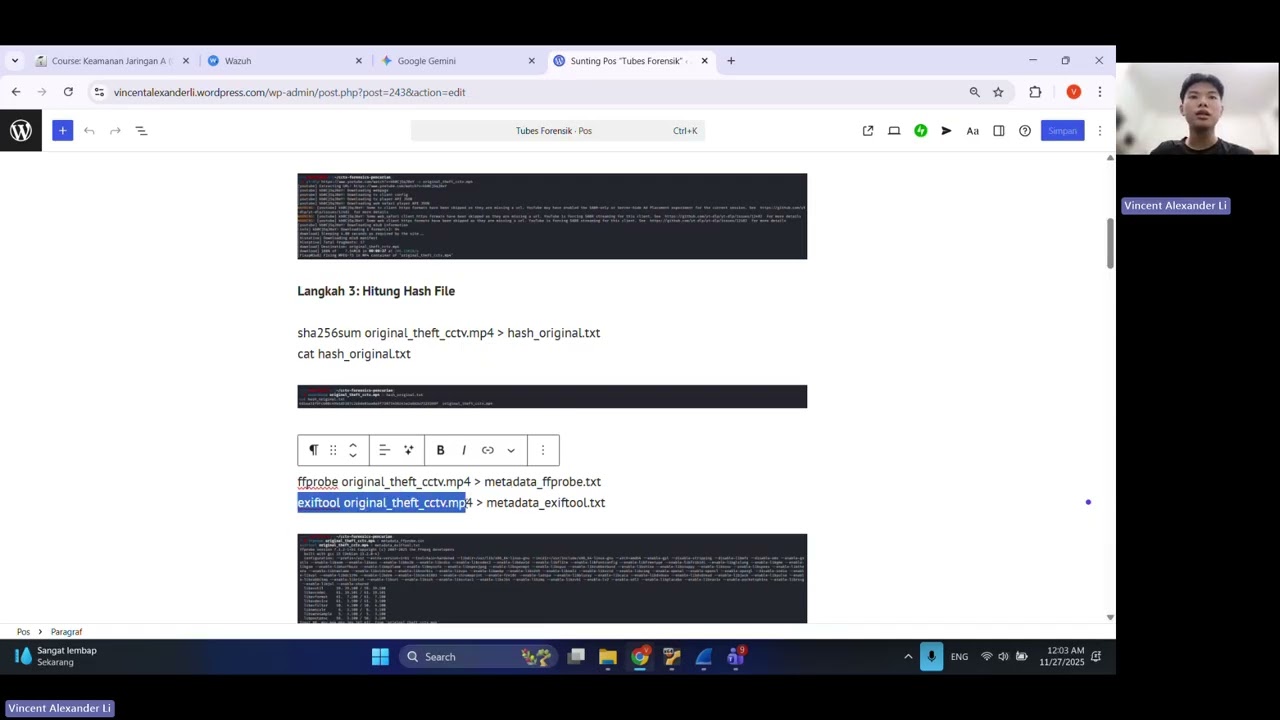1280x720 pixels.
Task: Toggle bold formatting
Action: click(x=440, y=450)
